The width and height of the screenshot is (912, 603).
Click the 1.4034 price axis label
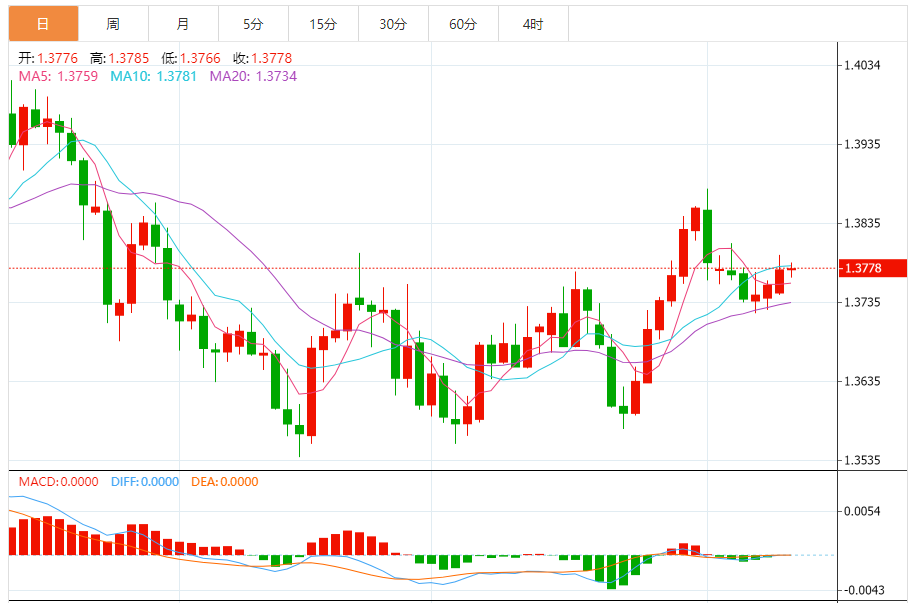(x=862, y=65)
